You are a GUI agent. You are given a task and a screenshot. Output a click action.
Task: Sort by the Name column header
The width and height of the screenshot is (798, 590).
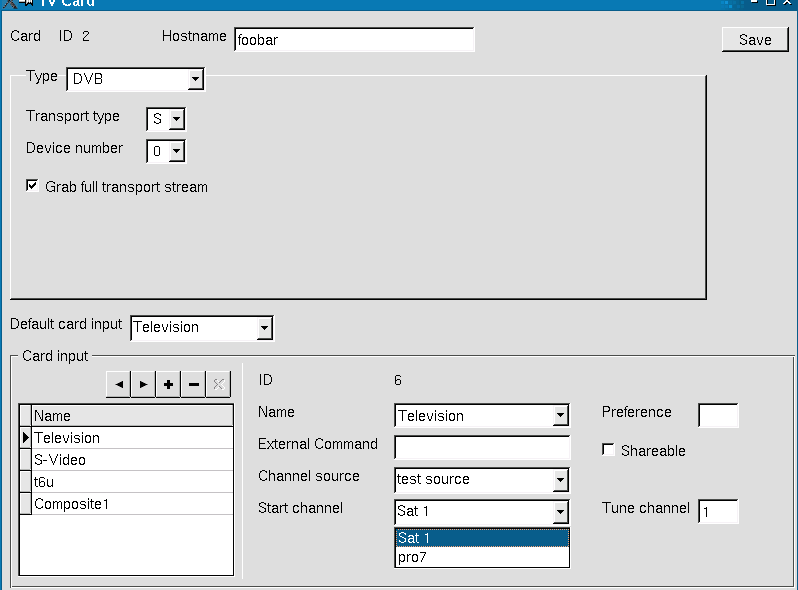click(x=132, y=416)
